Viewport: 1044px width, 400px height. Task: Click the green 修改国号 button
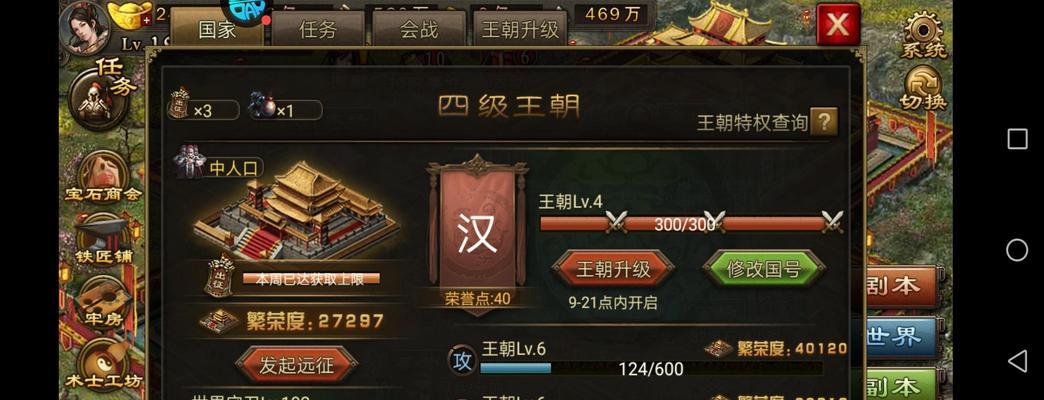(x=764, y=269)
